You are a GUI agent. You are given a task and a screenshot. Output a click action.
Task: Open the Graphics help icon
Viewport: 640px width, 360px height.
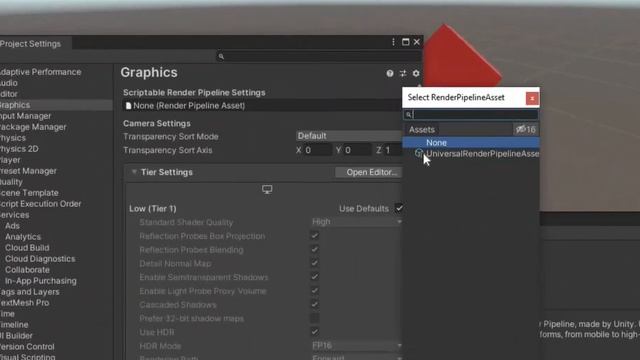[x=390, y=73]
